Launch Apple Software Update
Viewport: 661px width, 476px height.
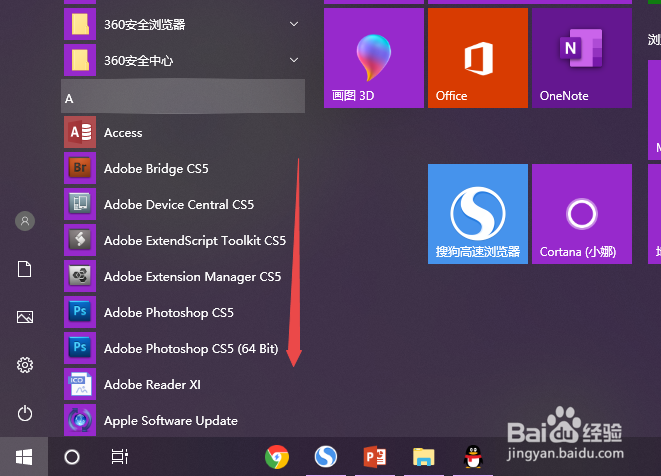[x=183, y=420]
